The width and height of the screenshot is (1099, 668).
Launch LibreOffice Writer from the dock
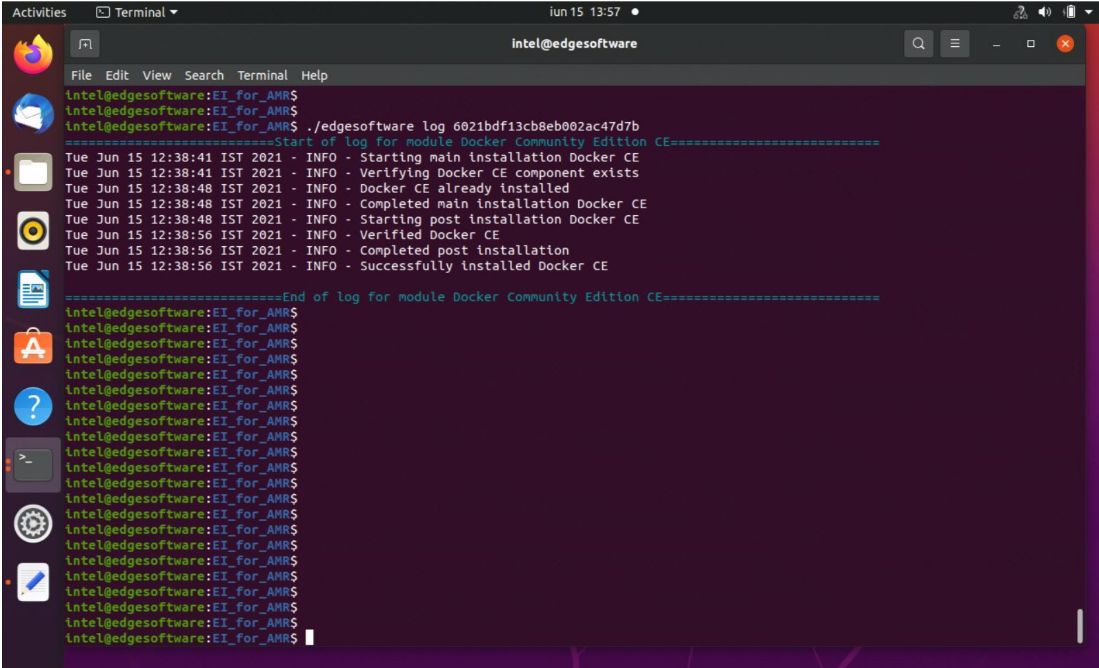pos(33,289)
